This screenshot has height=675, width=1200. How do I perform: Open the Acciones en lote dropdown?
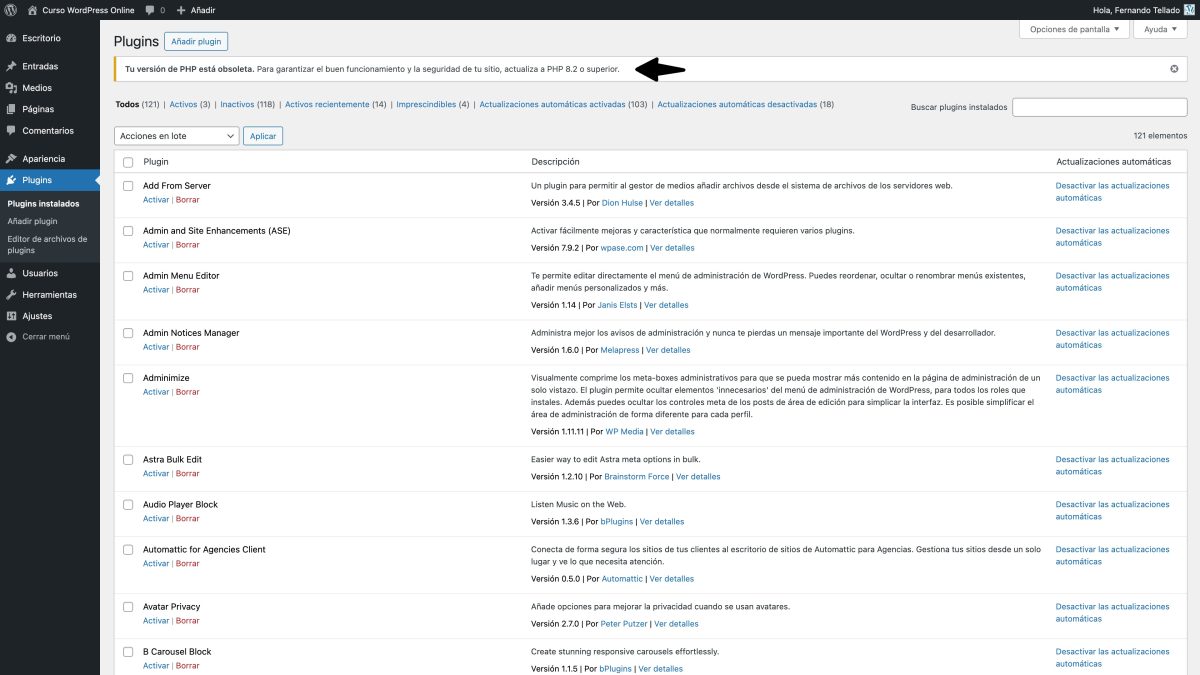pyautogui.click(x=176, y=135)
